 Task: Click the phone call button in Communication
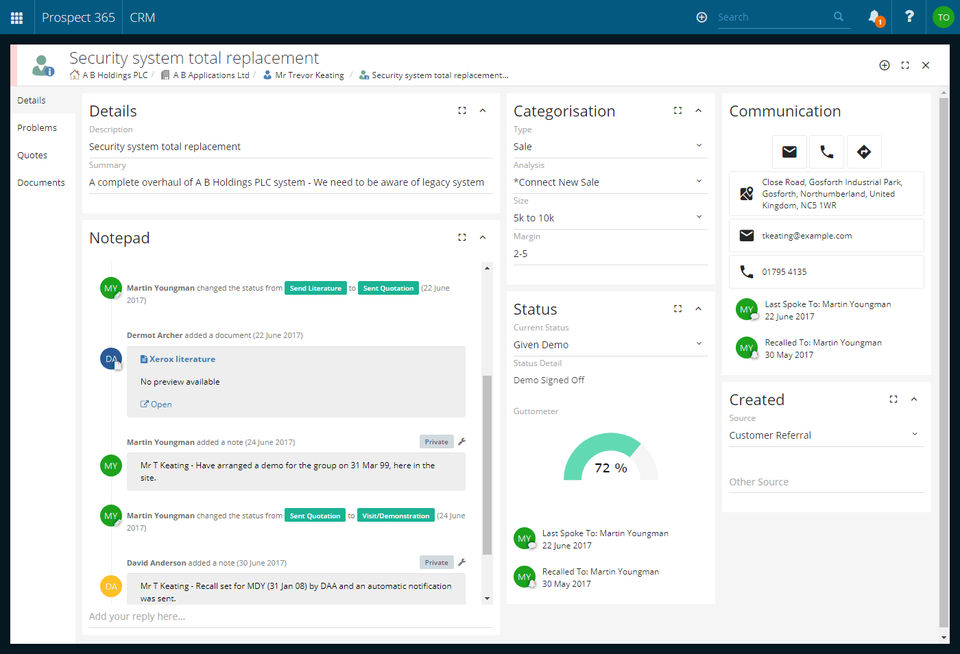[x=827, y=152]
